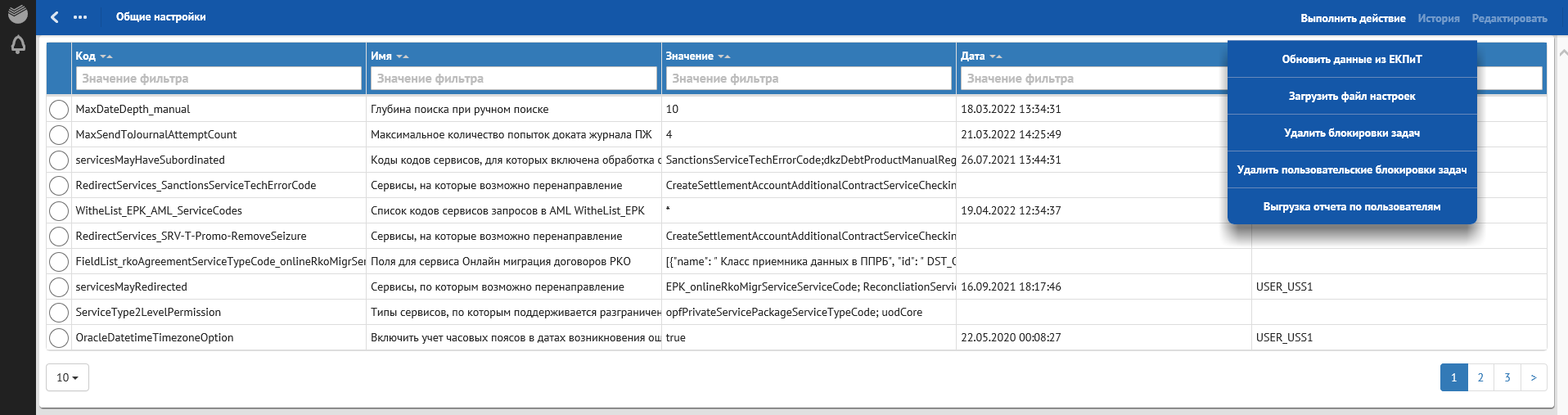The image size is (1568, 415).
Task: Go to next page with arrow
Action: coord(1533,377)
